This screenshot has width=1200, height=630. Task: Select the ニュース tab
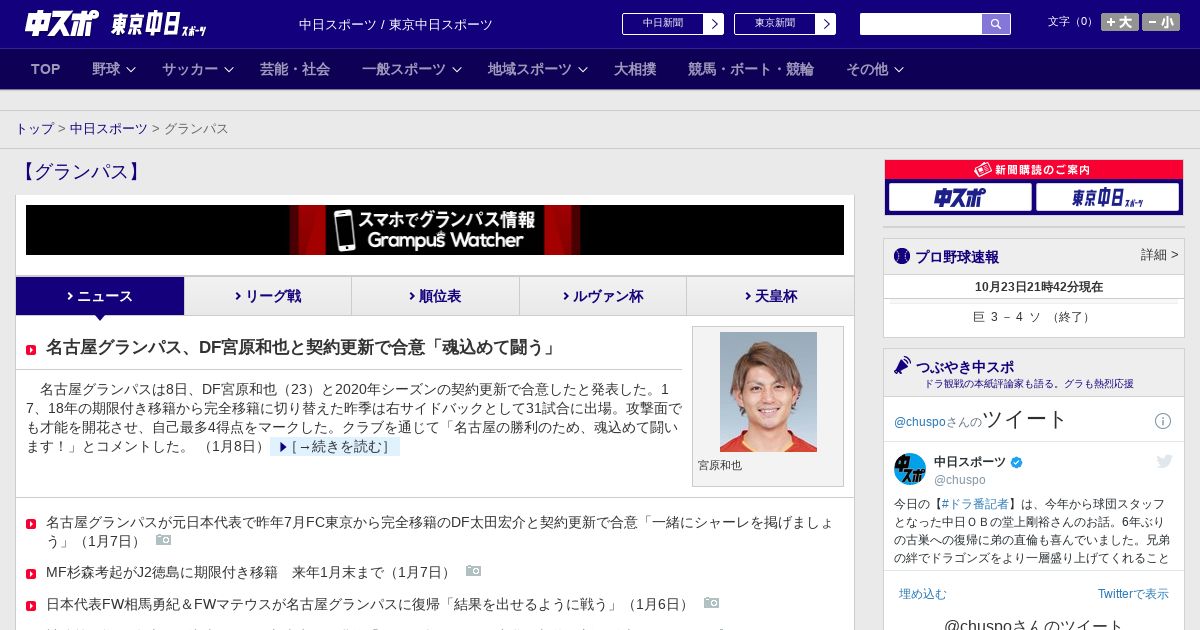click(100, 296)
